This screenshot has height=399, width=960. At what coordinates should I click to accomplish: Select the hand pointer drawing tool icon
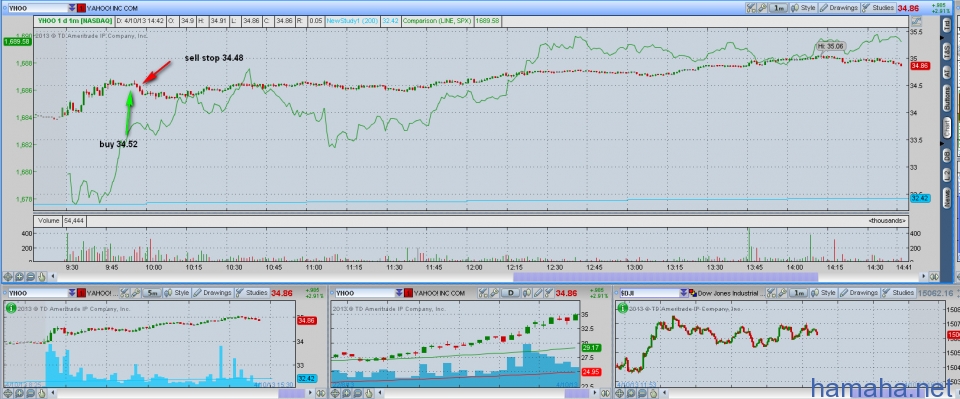(x=42, y=277)
